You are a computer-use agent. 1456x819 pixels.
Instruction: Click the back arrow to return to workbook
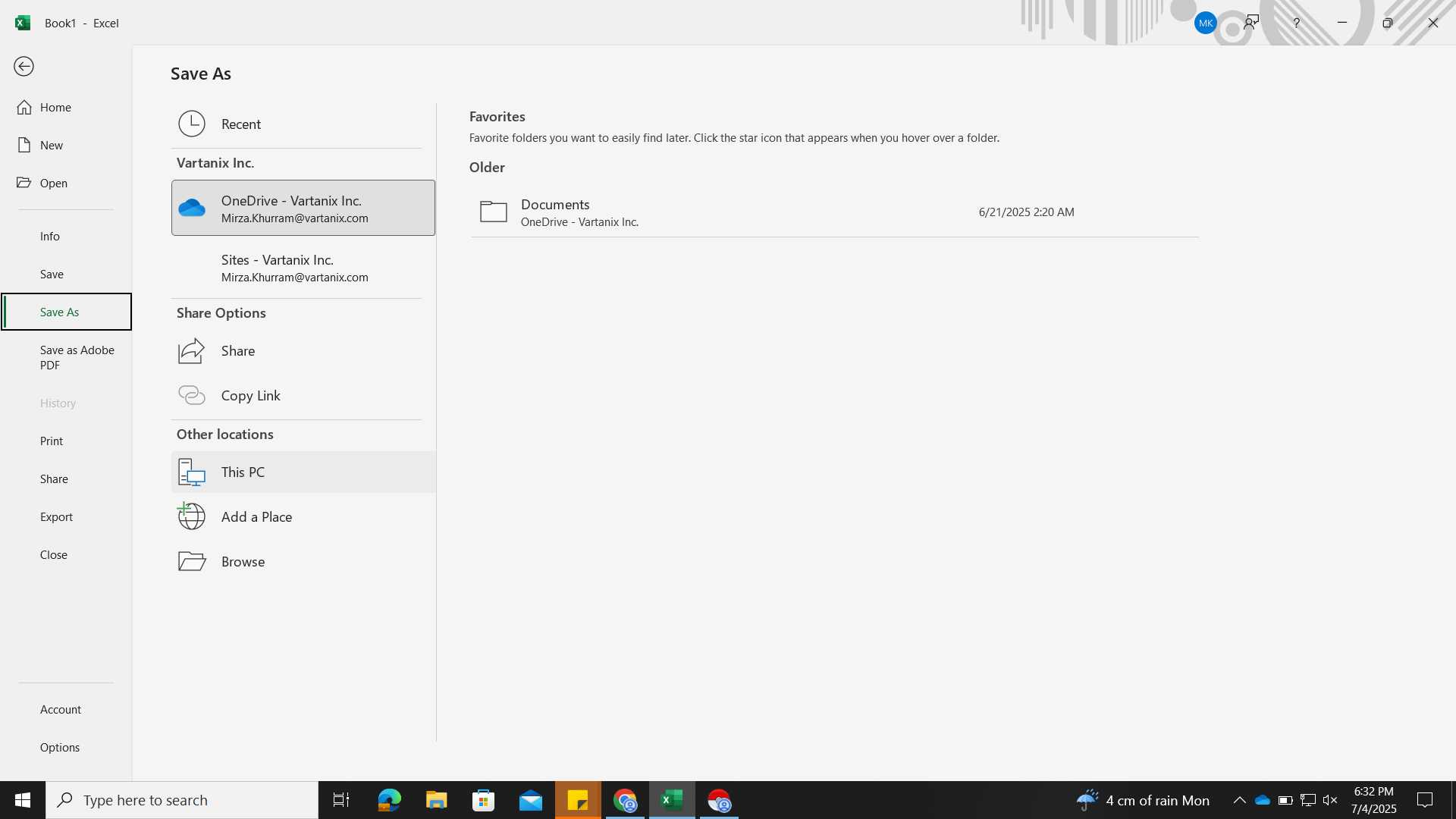(x=24, y=67)
